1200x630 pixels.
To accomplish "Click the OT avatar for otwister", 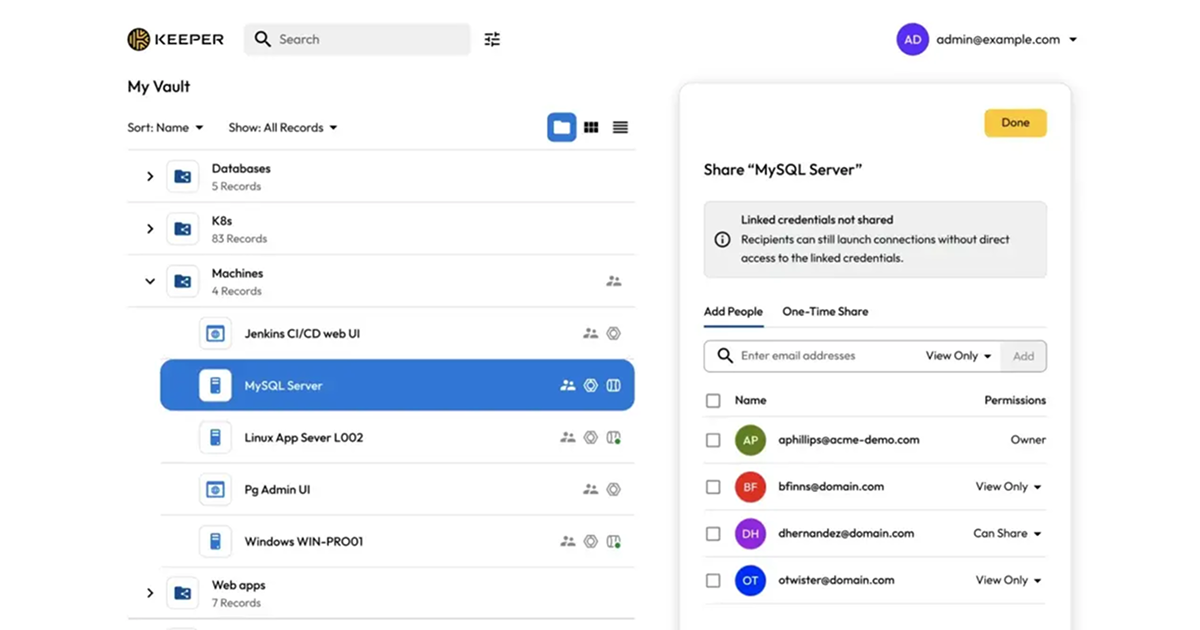I will pos(750,580).
